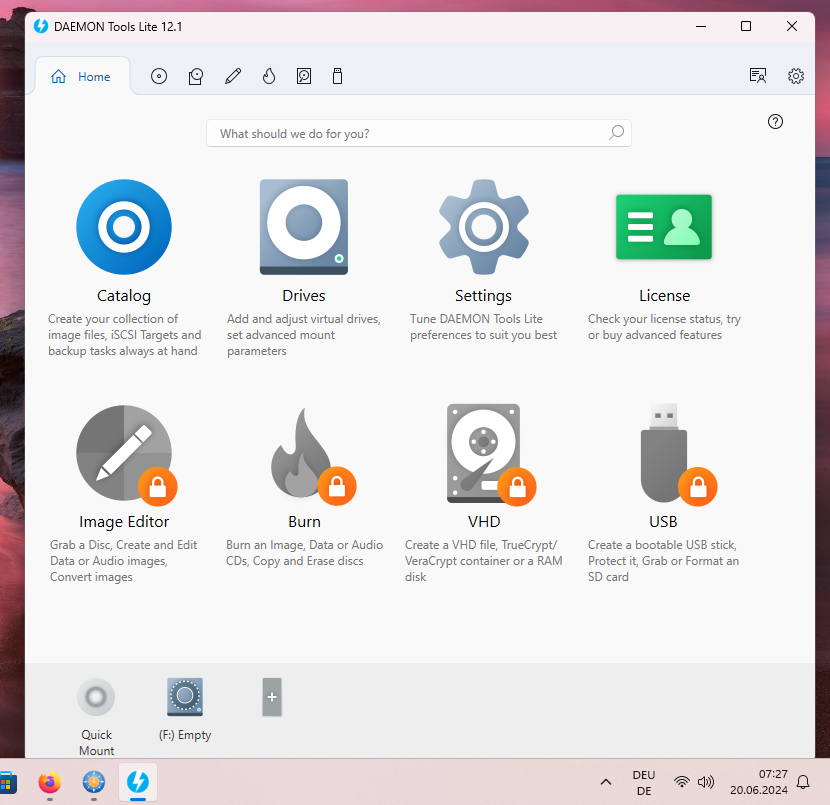
Task: Select the flame Burn toolbar icon
Action: (269, 76)
